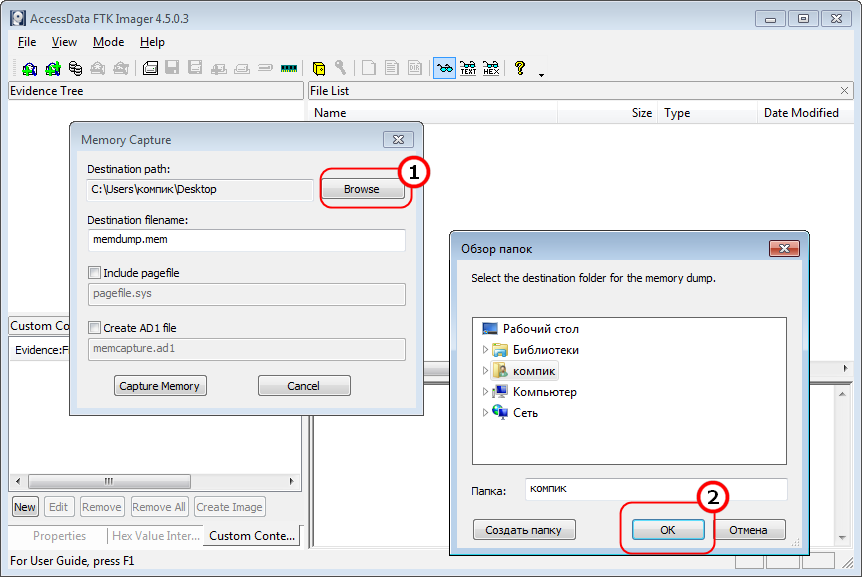Select Библиотеки folder in tree

point(545,349)
